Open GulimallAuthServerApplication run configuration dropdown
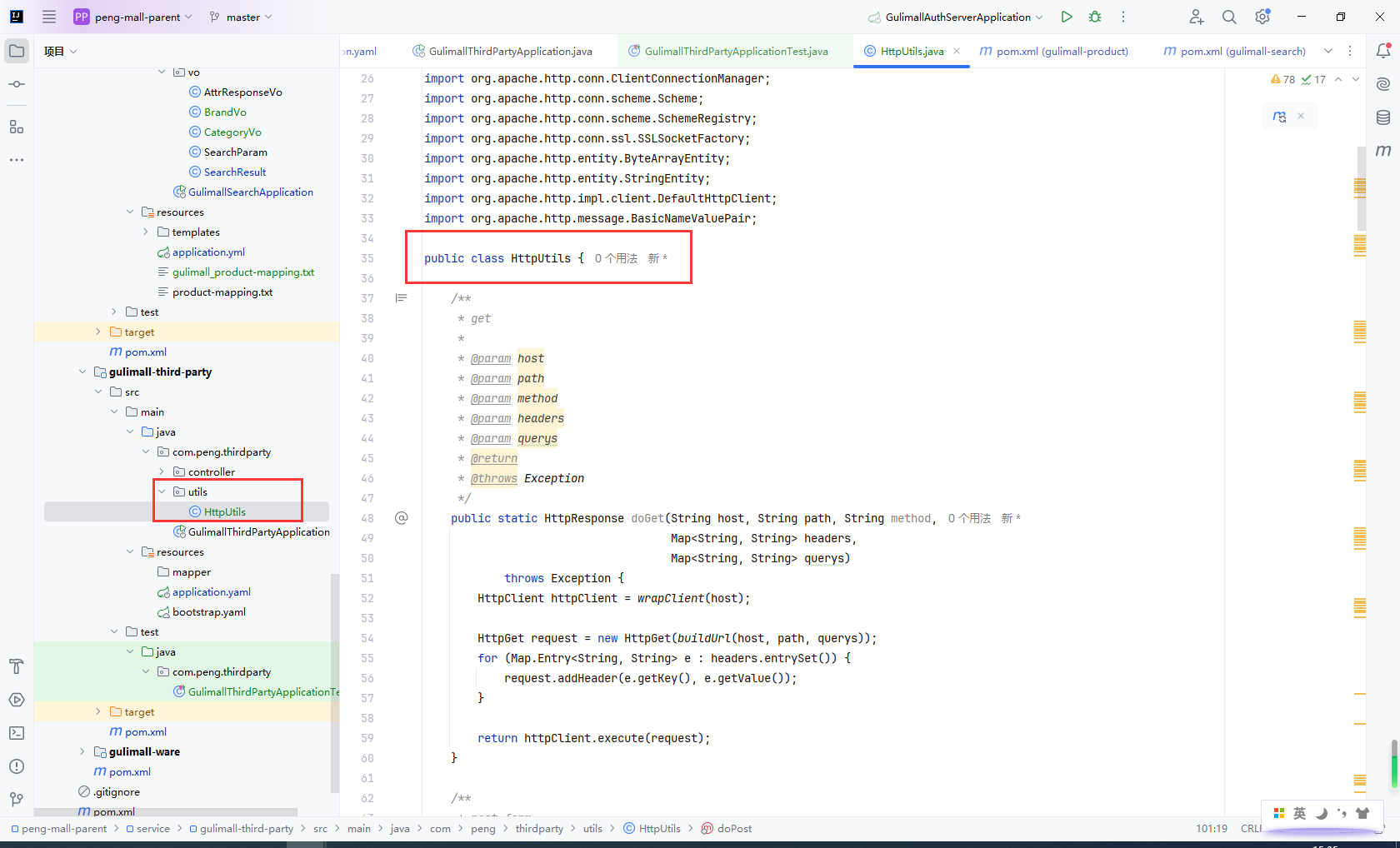The height and width of the screenshot is (848, 1400). (x=956, y=17)
